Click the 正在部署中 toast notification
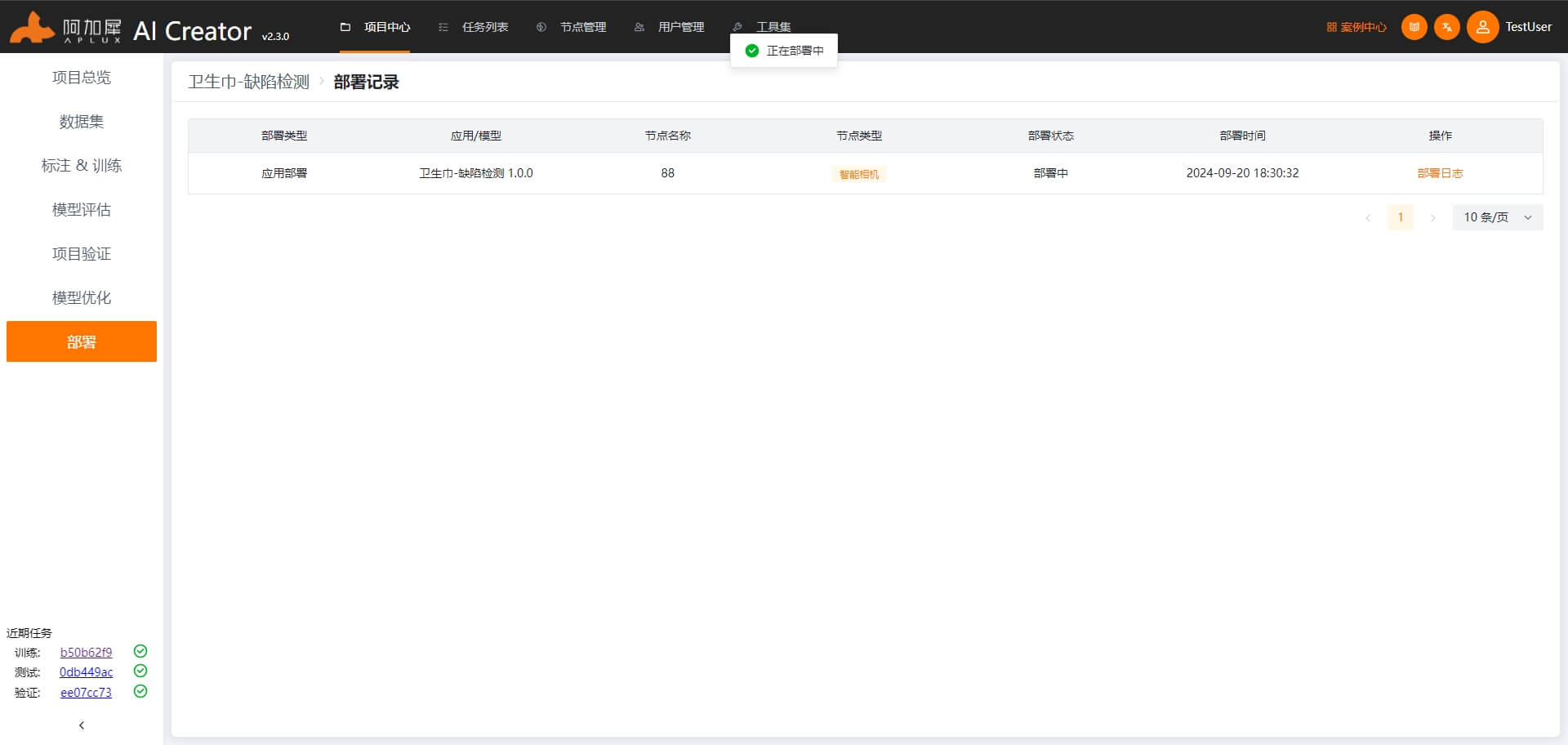Viewport: 1568px width, 745px height. (x=784, y=51)
